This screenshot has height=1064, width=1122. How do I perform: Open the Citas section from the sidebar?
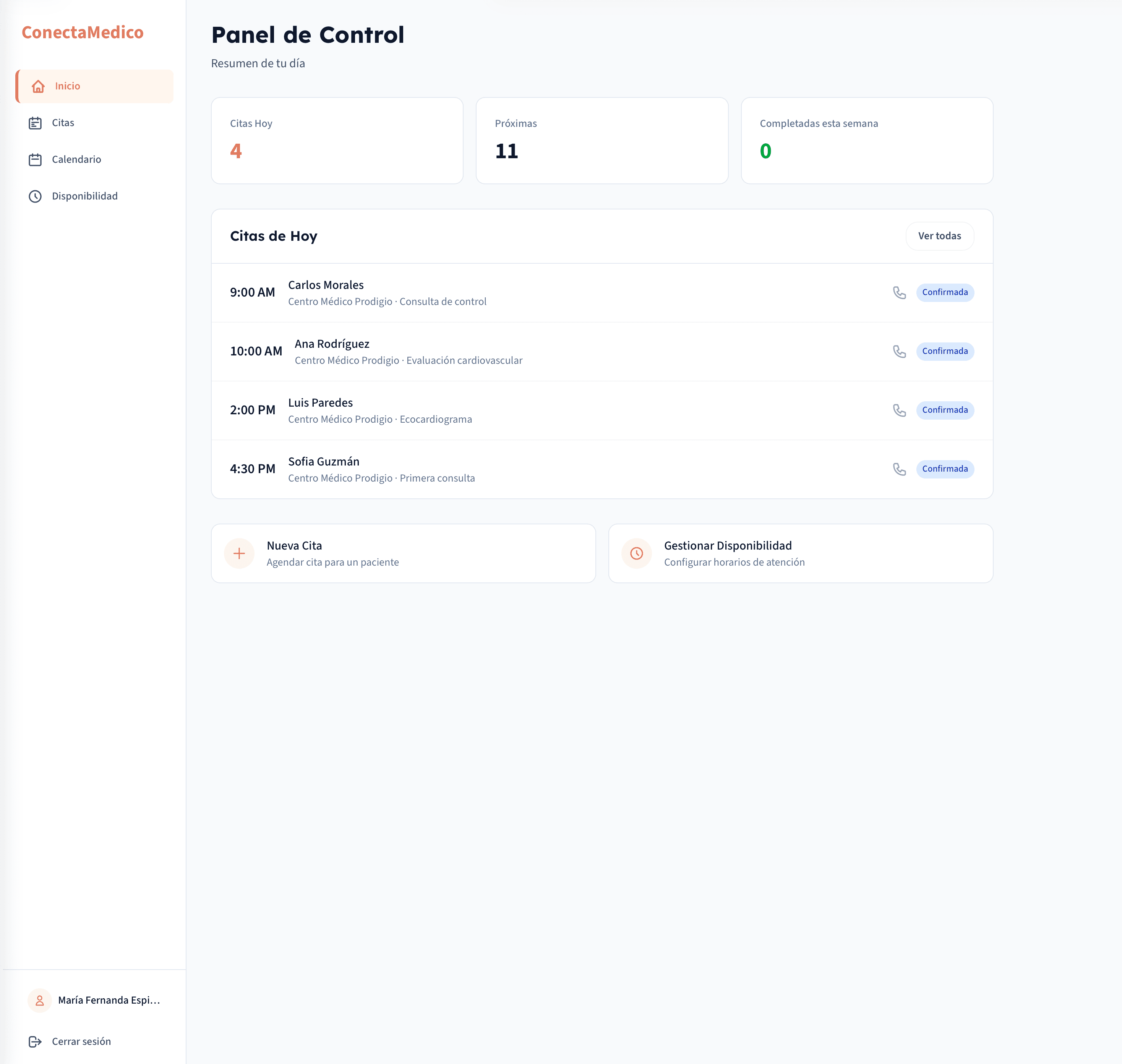pyautogui.click(x=62, y=123)
